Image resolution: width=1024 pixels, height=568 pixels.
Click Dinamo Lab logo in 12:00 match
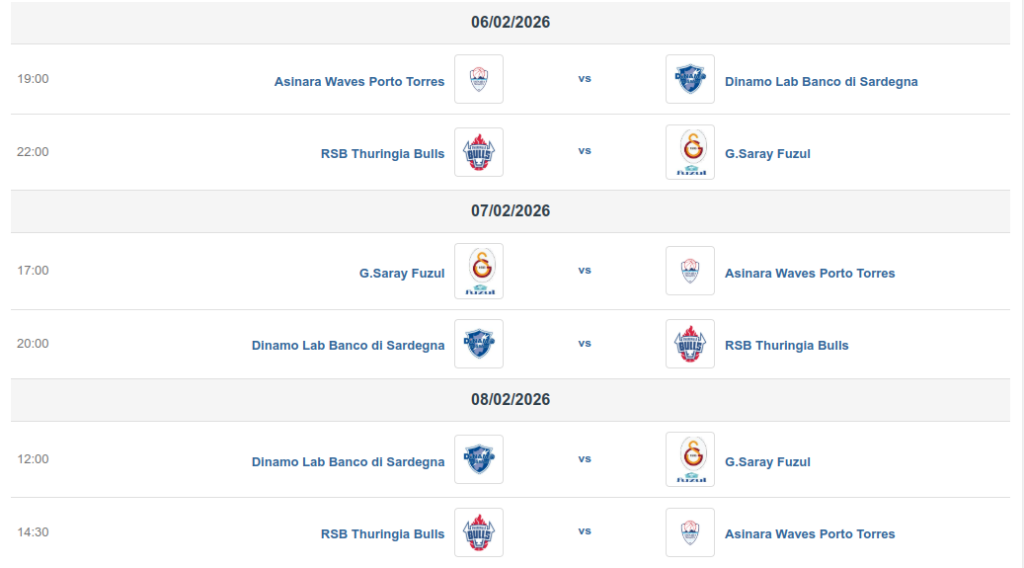coord(479,459)
